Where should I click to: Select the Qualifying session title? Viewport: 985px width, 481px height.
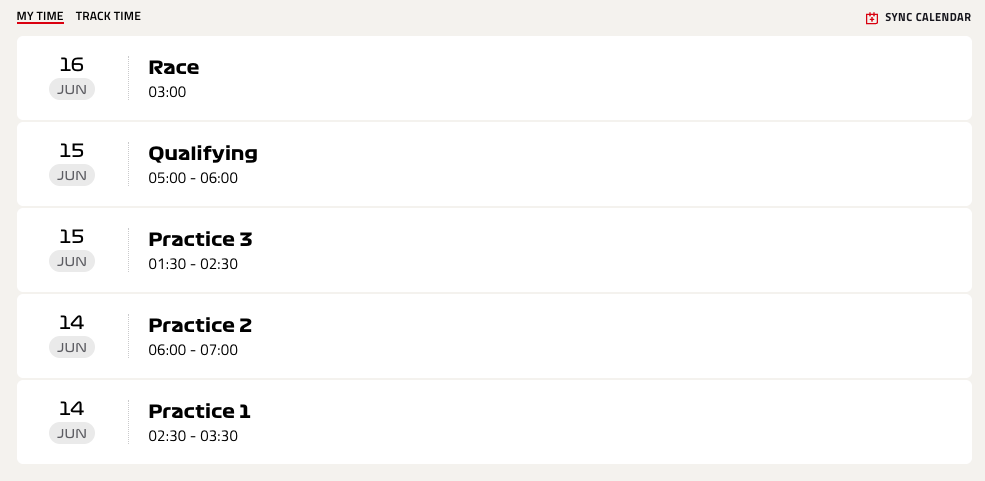tap(203, 153)
